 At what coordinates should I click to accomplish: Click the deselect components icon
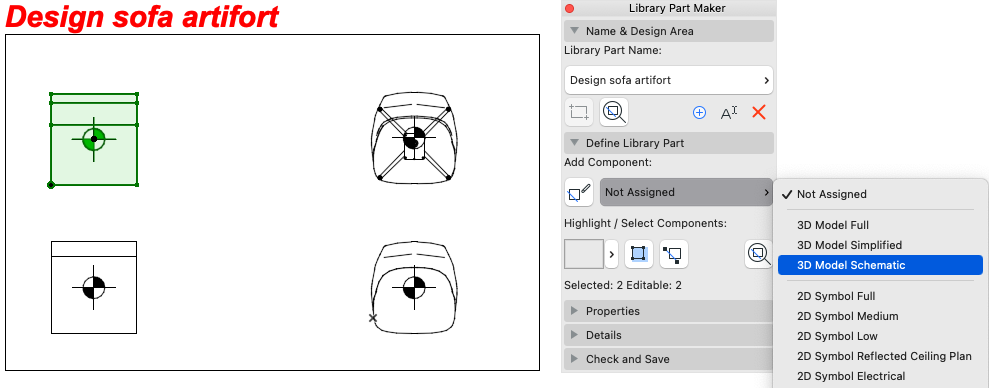[x=674, y=254]
